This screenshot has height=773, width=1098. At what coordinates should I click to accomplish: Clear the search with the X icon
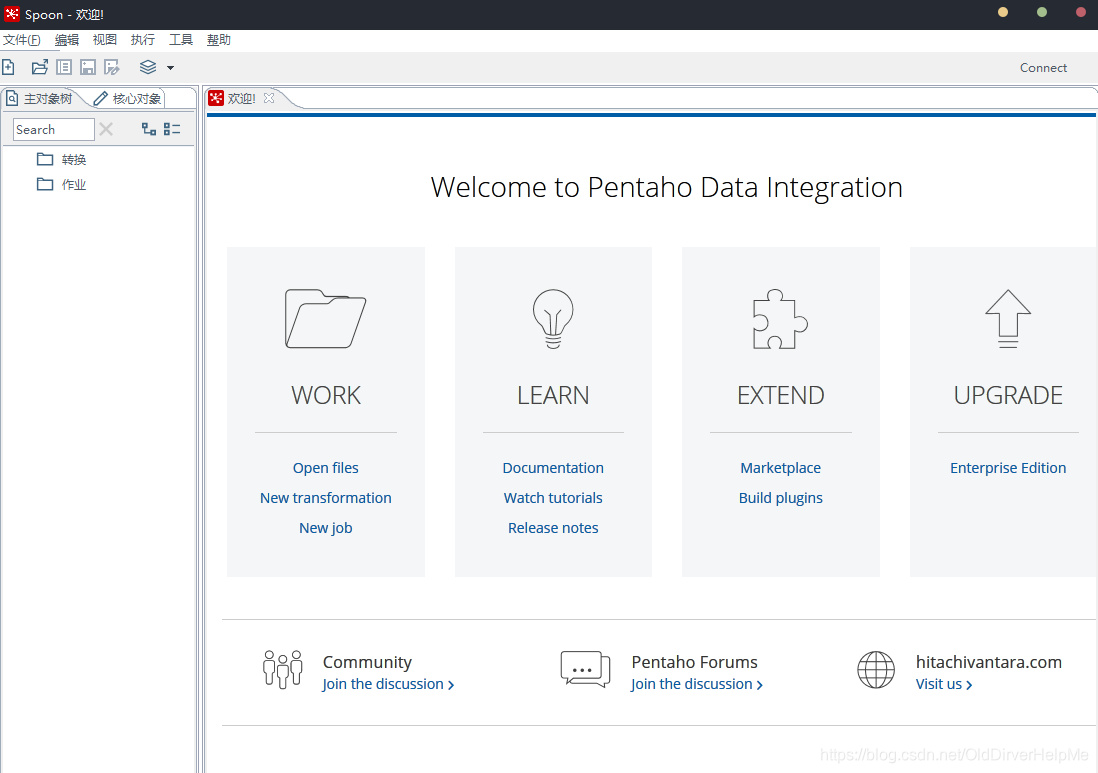[106, 129]
